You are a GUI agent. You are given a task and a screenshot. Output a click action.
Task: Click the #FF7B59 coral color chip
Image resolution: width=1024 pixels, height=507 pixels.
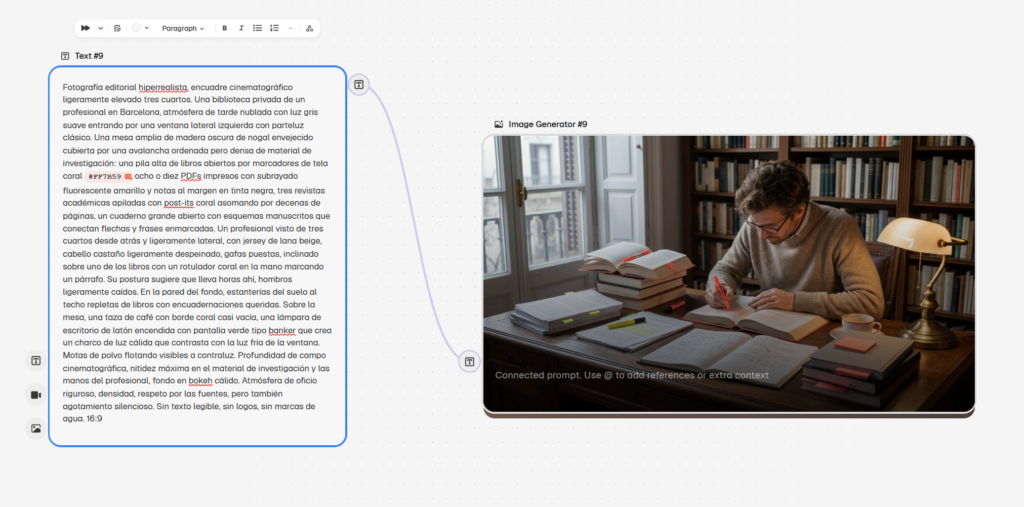click(109, 176)
